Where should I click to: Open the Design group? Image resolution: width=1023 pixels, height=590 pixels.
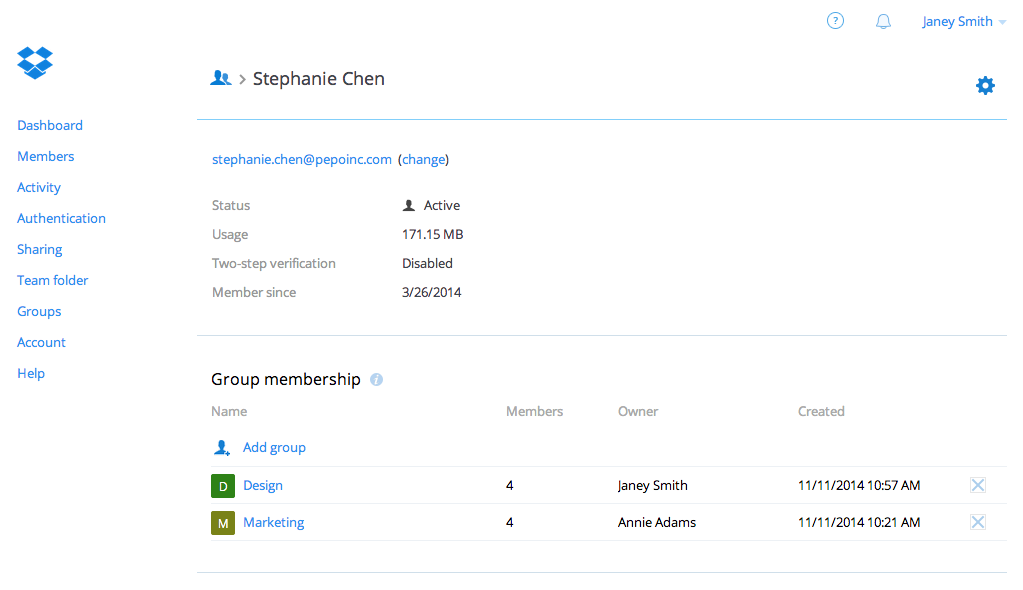(x=263, y=485)
